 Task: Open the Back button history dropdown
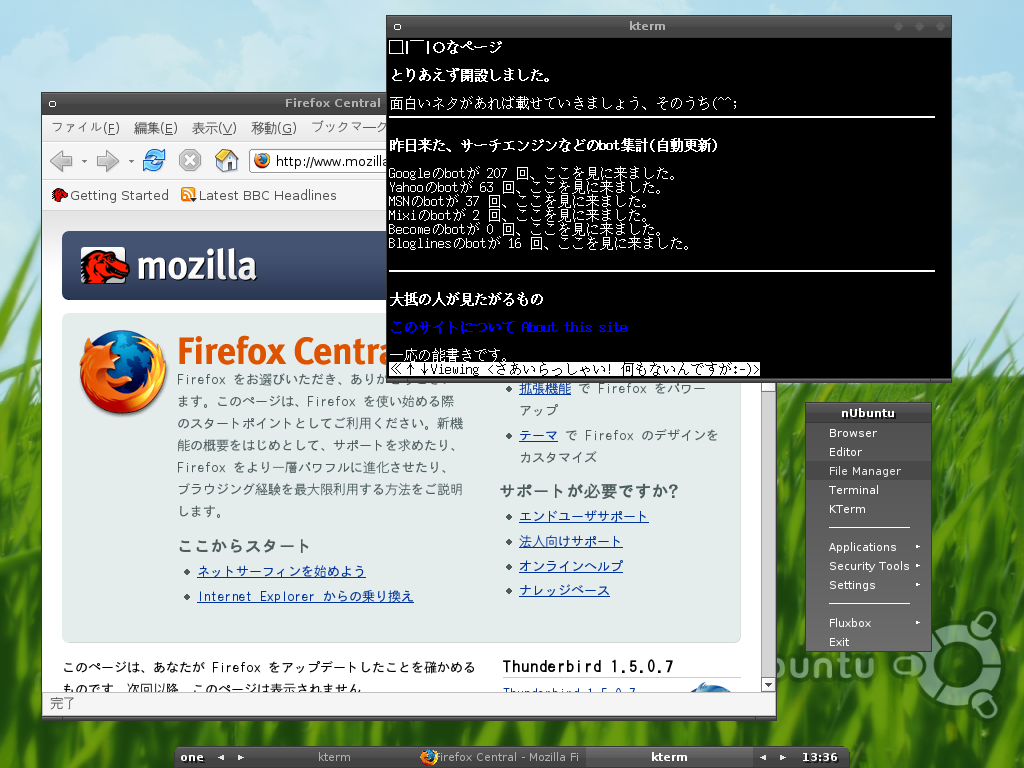click(x=84, y=161)
